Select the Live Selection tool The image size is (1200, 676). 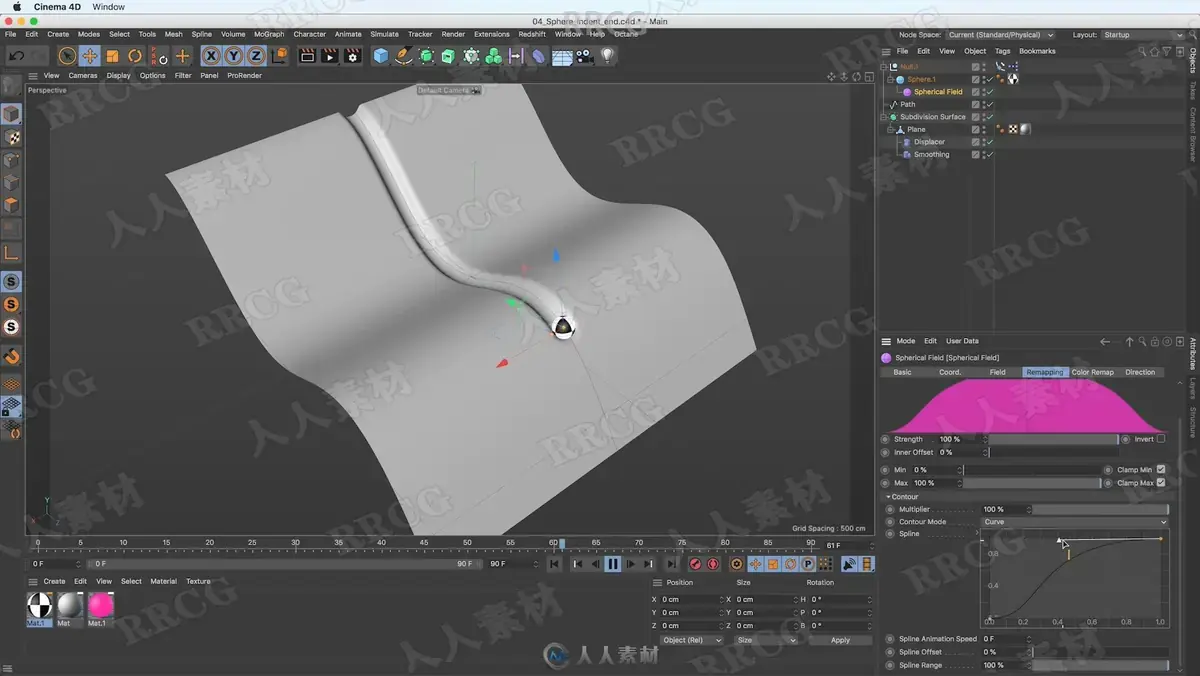pyautogui.click(x=67, y=56)
